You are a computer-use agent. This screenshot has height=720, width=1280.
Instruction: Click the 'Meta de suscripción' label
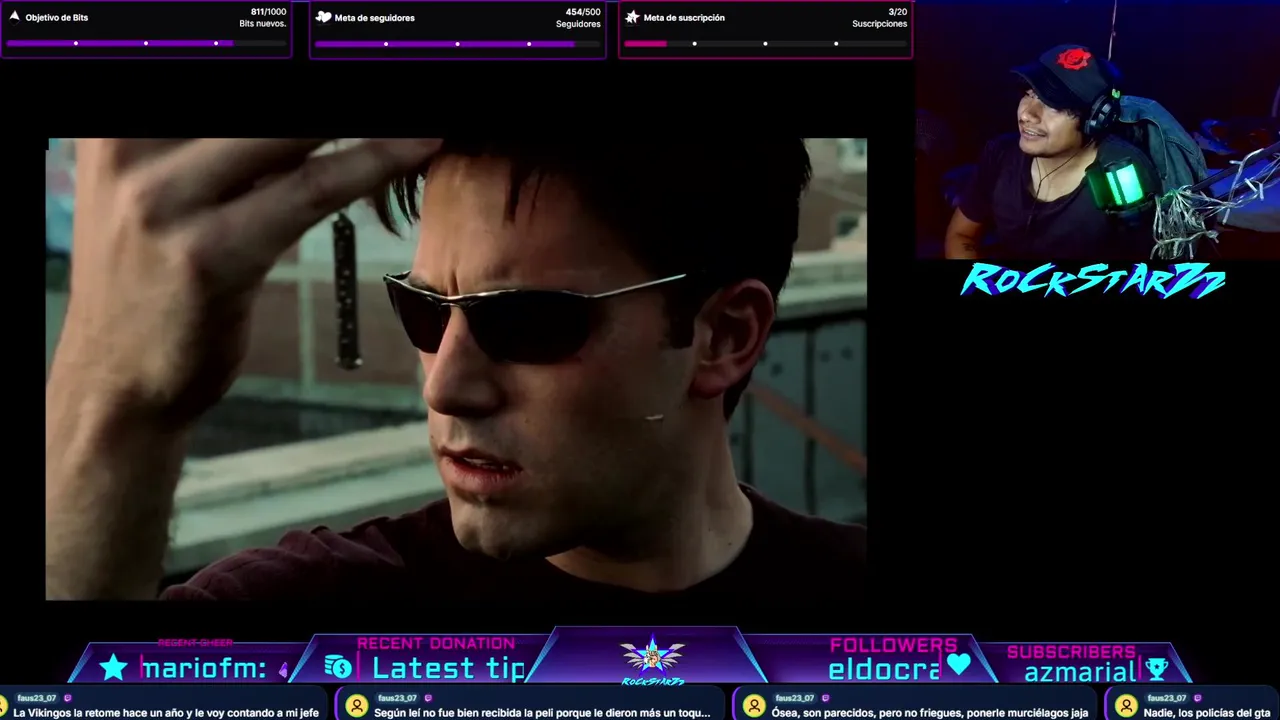point(684,18)
